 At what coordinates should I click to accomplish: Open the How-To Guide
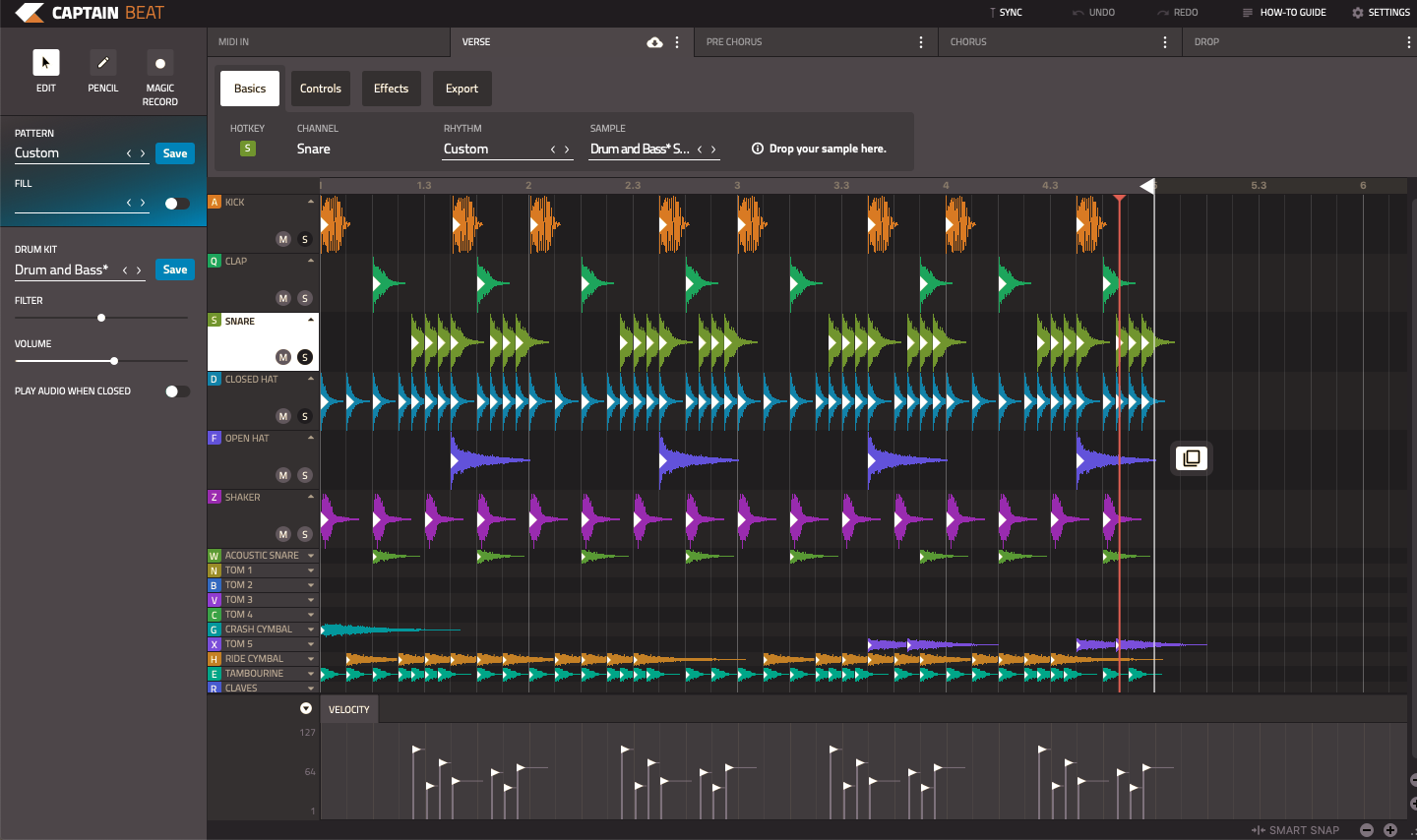(x=1284, y=13)
